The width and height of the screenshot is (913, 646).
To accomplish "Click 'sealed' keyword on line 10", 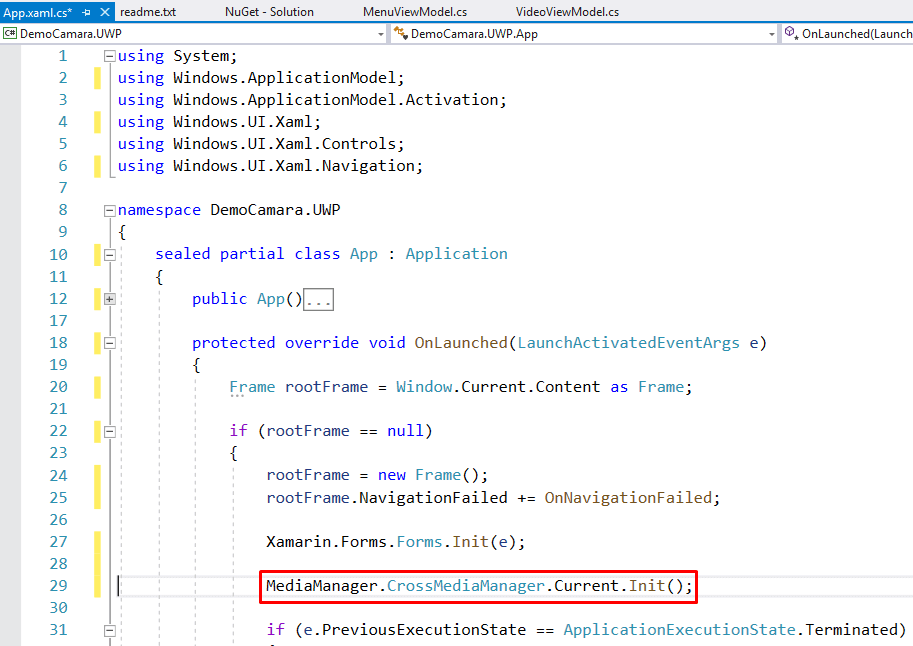I will tap(182, 254).
